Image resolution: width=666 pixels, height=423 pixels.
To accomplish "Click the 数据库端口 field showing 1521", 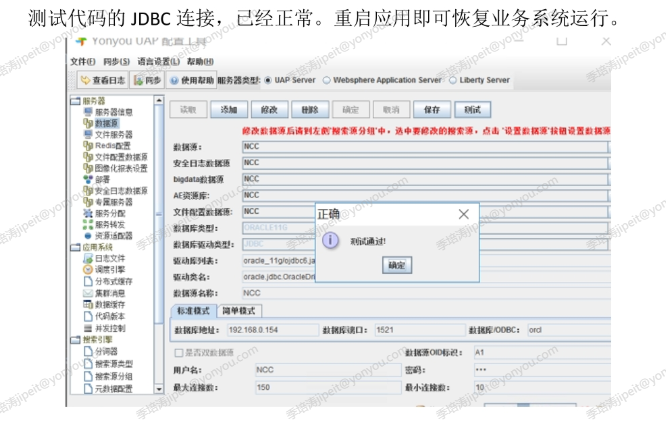I will [420, 330].
